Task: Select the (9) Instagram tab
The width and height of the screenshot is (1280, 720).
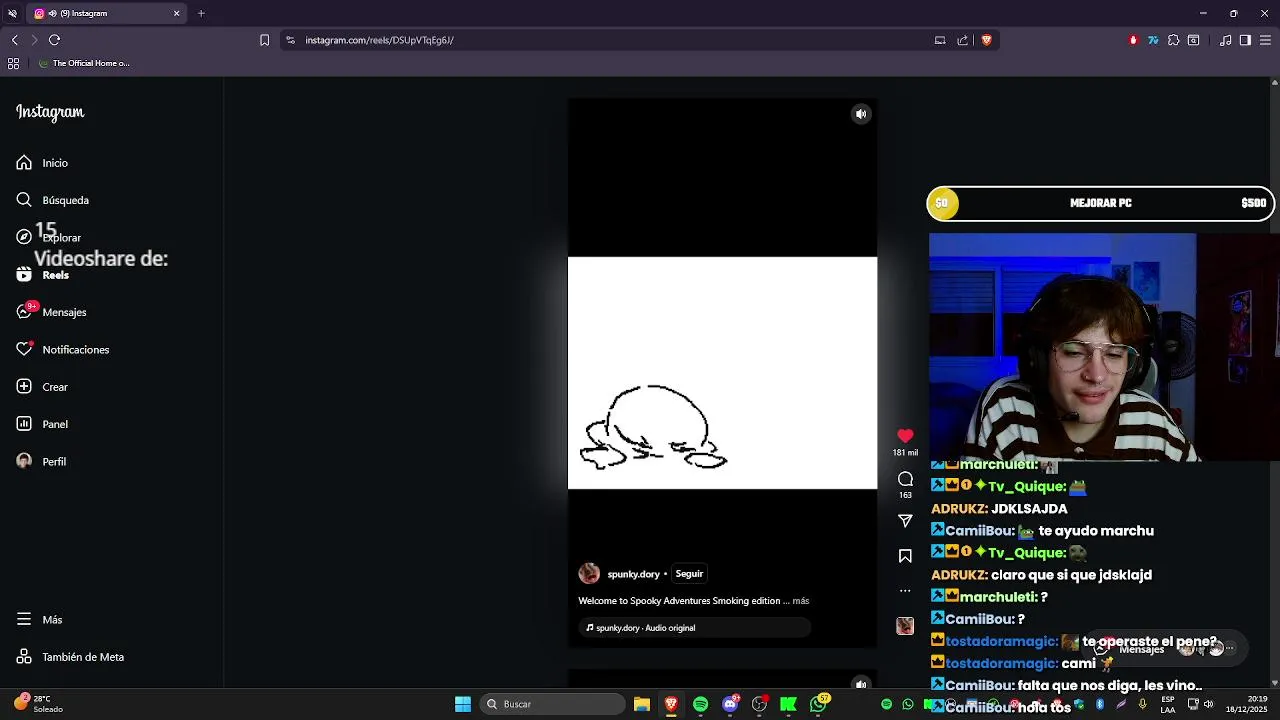Action: pyautogui.click(x=105, y=13)
